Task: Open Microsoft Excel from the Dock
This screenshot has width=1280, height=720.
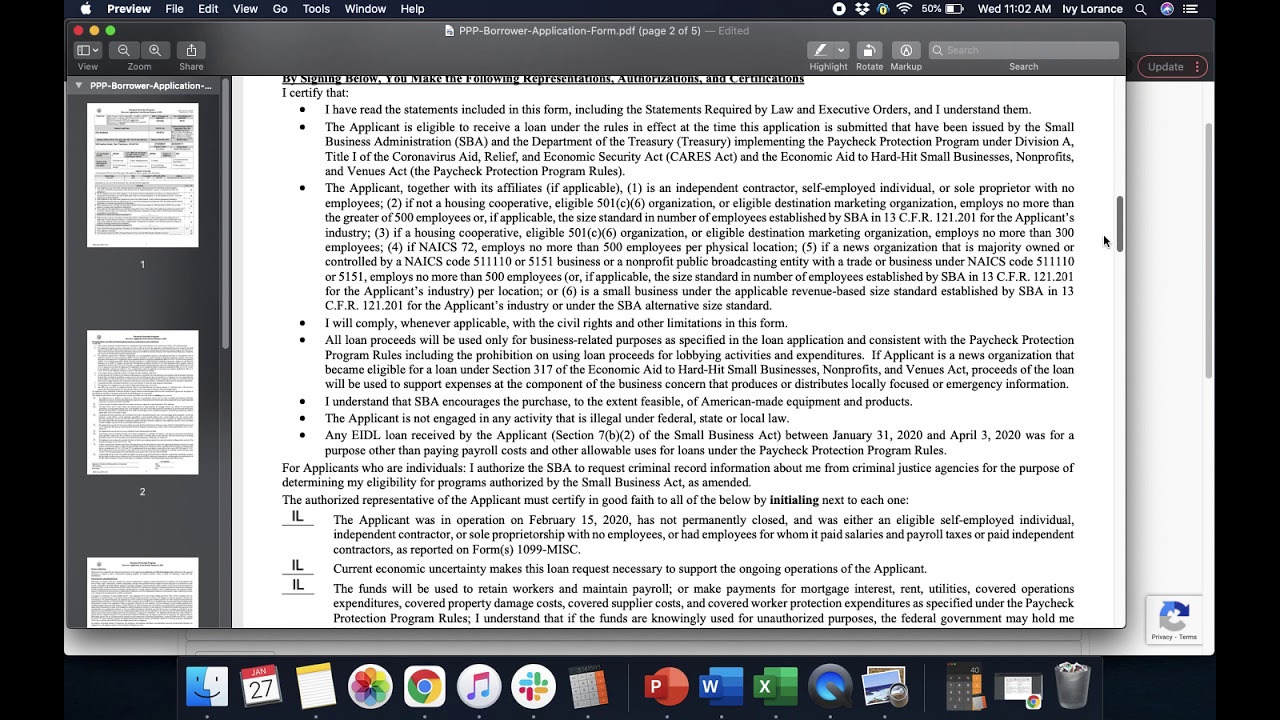Action: pos(776,687)
